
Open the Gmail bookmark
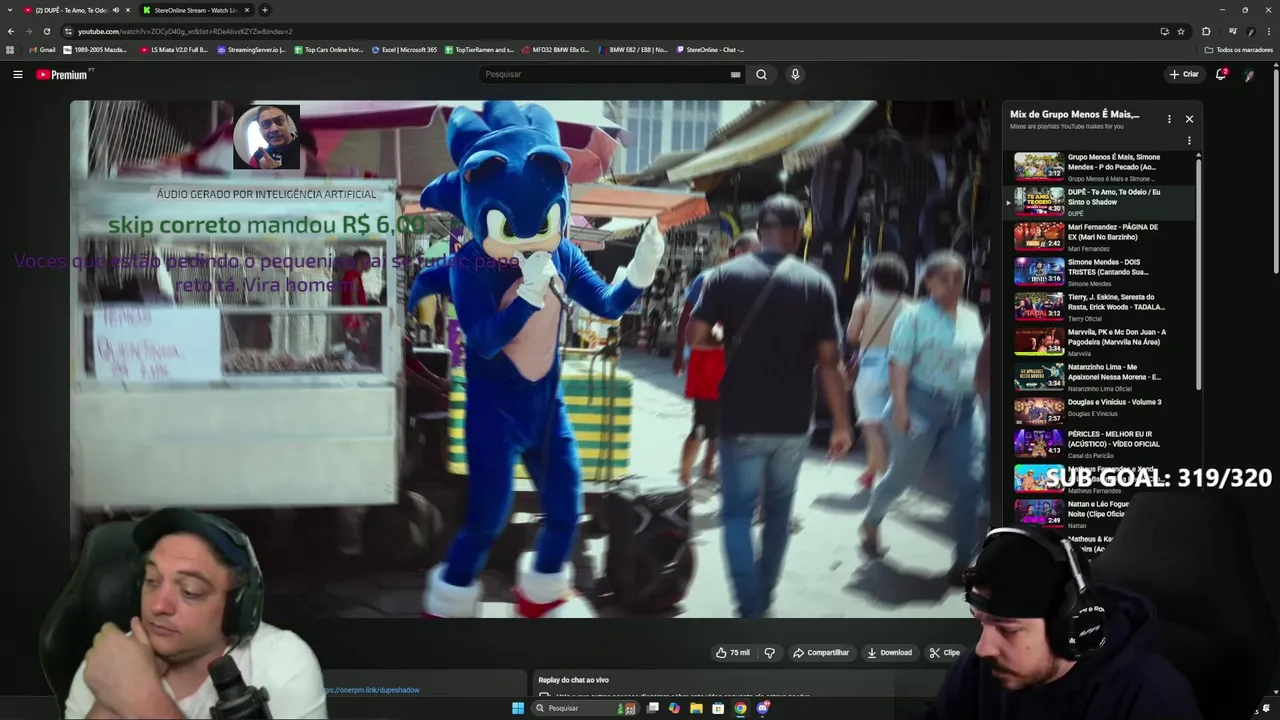(x=42, y=49)
